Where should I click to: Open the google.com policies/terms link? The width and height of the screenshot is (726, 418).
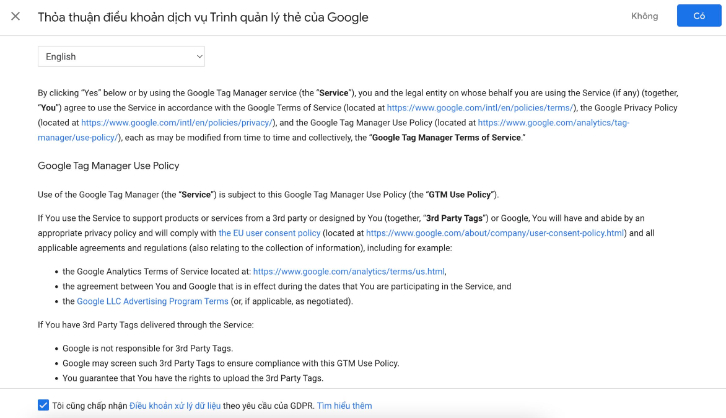tap(480, 108)
